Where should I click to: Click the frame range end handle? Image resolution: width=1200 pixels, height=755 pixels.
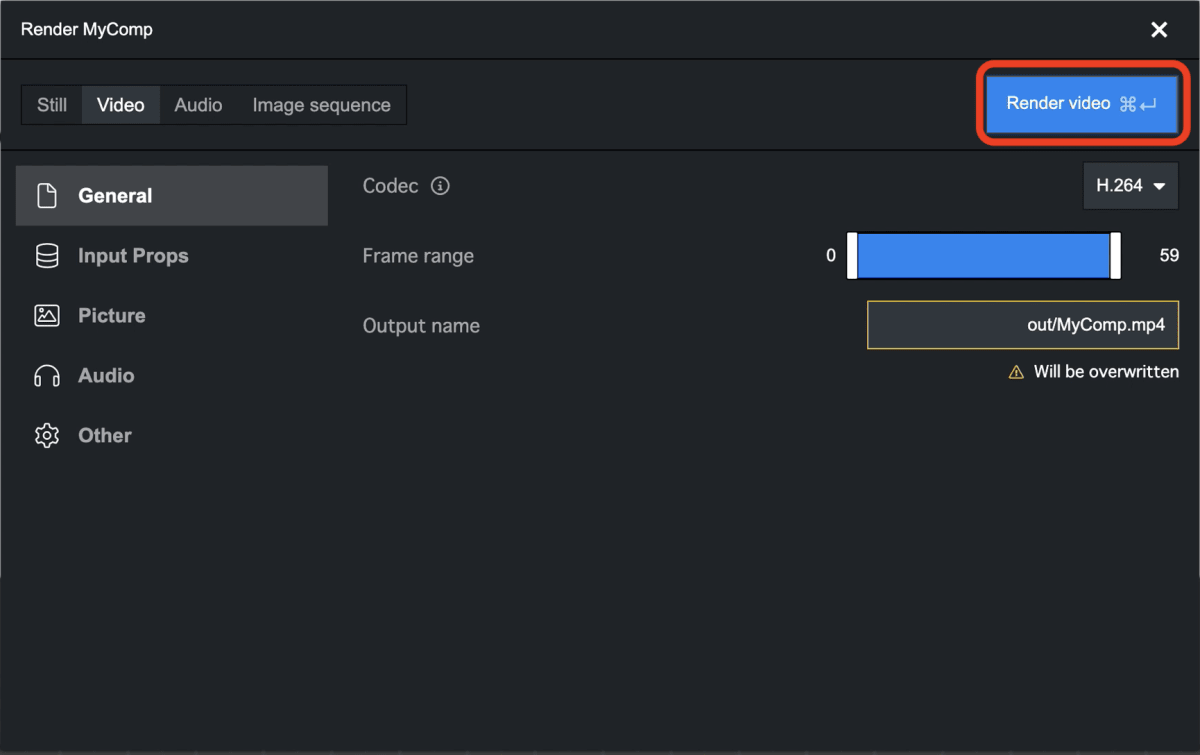[x=1115, y=256]
